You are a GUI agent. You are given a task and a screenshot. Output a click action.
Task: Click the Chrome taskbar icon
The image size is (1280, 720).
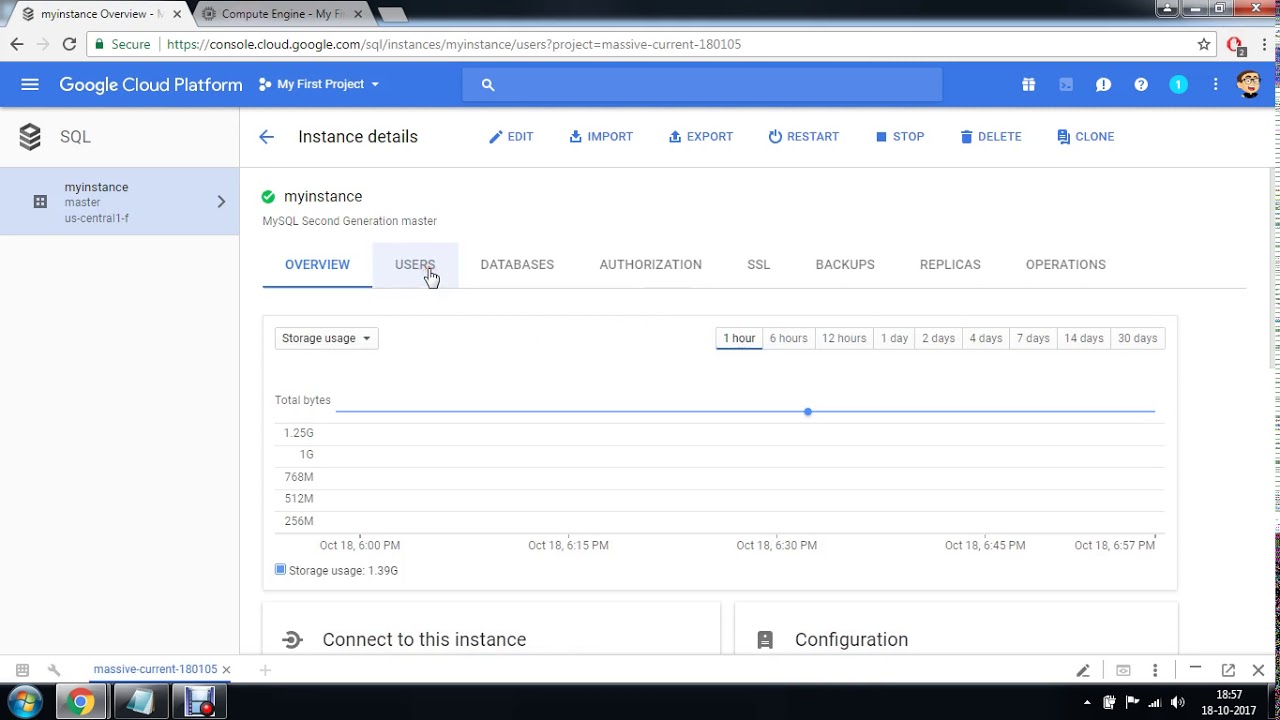click(81, 703)
